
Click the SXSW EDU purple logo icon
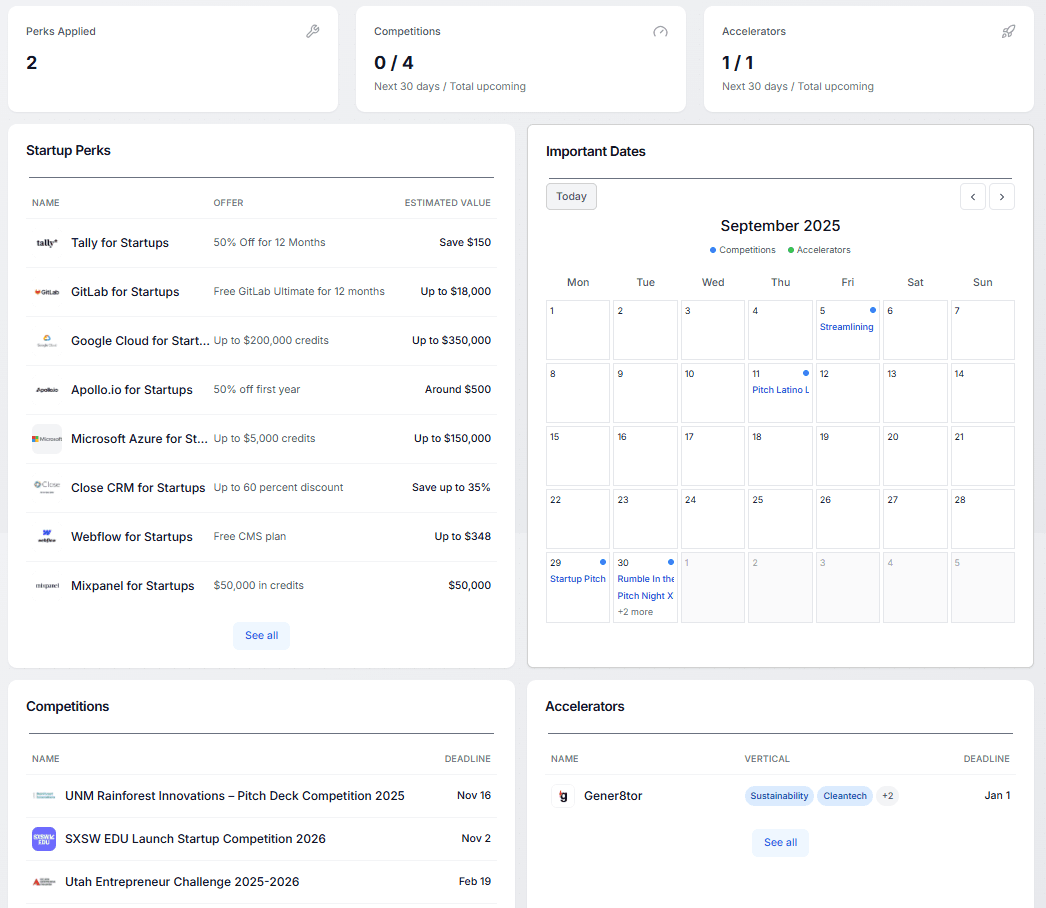pos(44,839)
